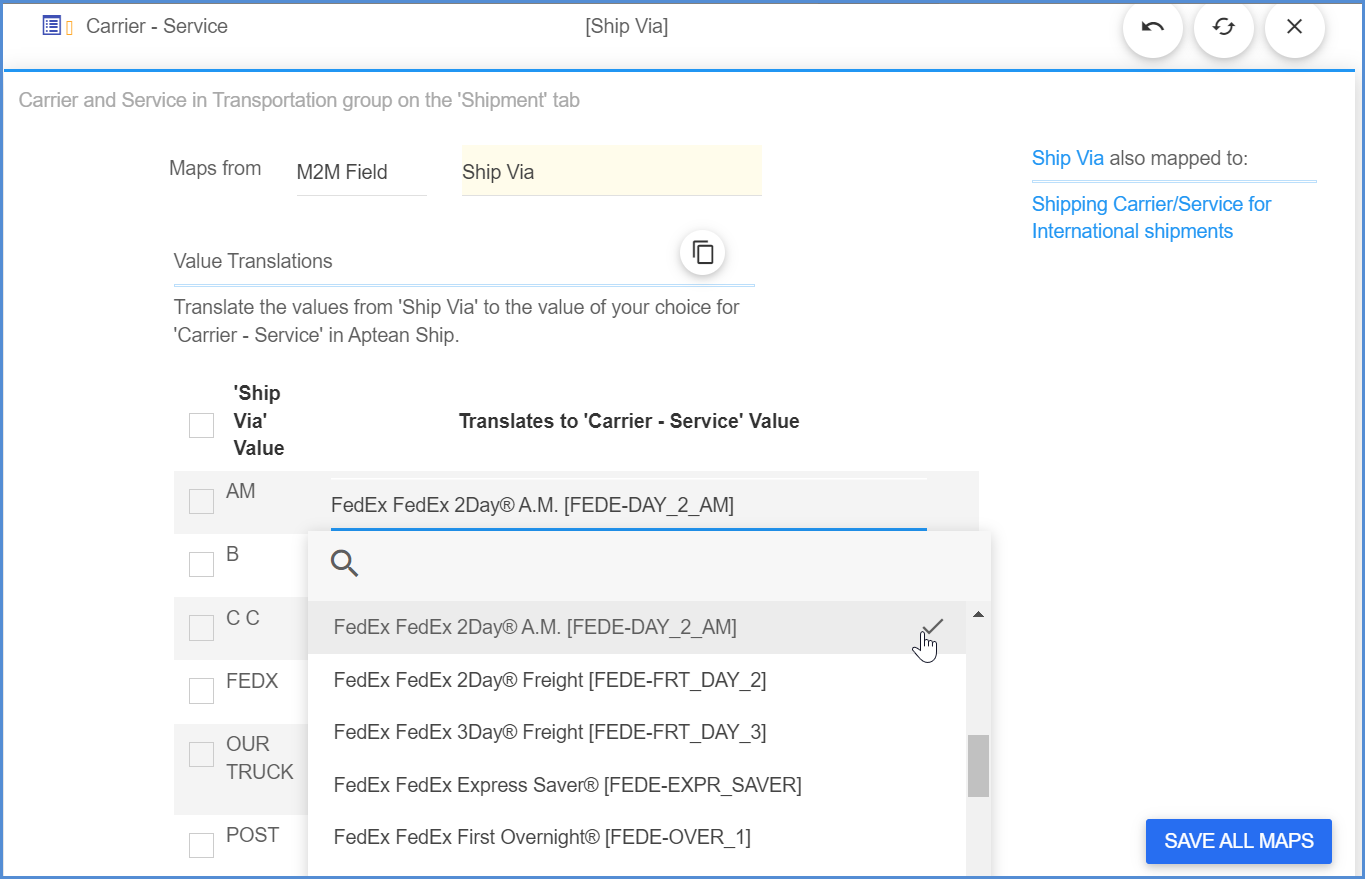Screen dimensions: 1365x879
Task: Click the SAVE ALL MAPS button
Action: click(1238, 841)
